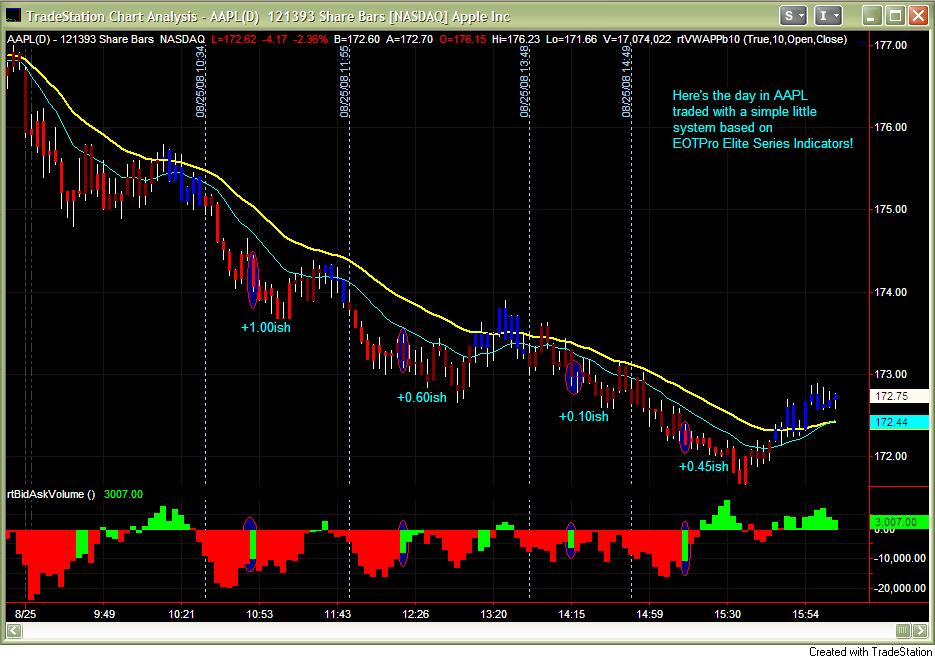Click the -20,000.00 volume axis label
Viewport: 935px width, 658px height.
coord(900,588)
